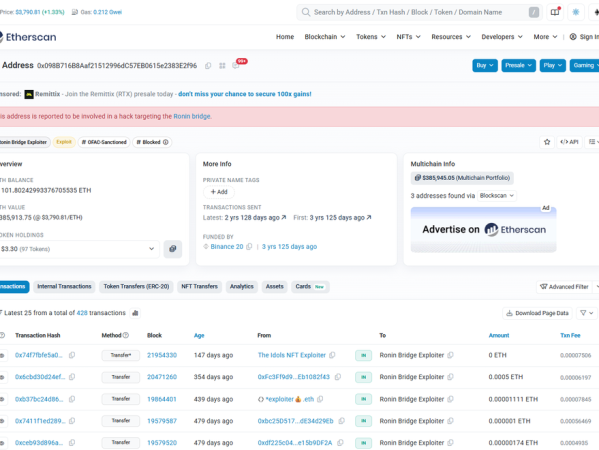Open the news book icon in top bar
Image resolution: width=599 pixels, height=450 pixels.
[x=555, y=12]
